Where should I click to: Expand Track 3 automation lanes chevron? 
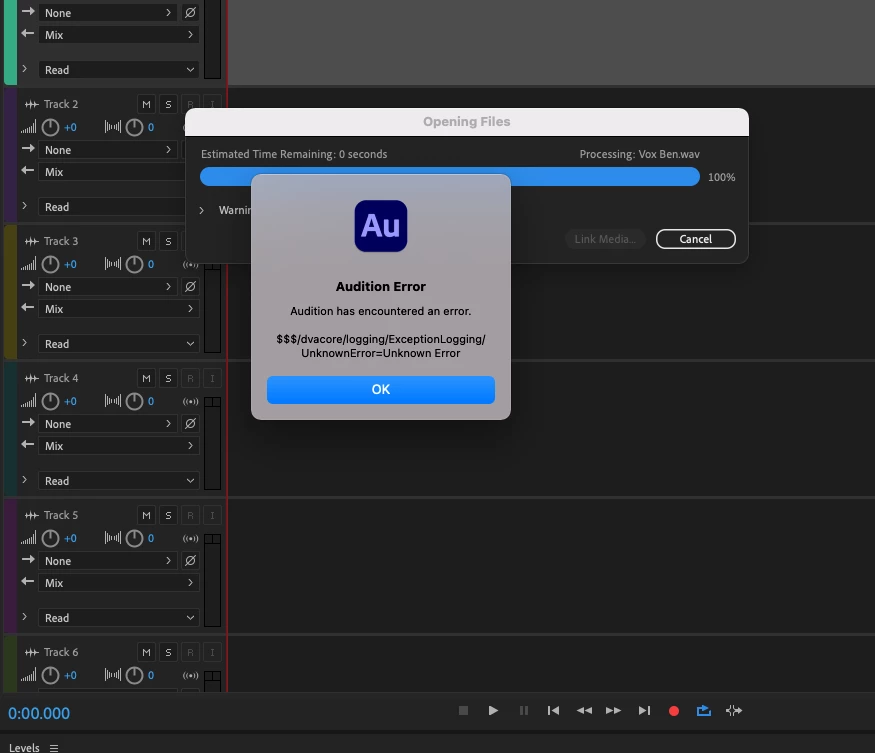tap(25, 343)
